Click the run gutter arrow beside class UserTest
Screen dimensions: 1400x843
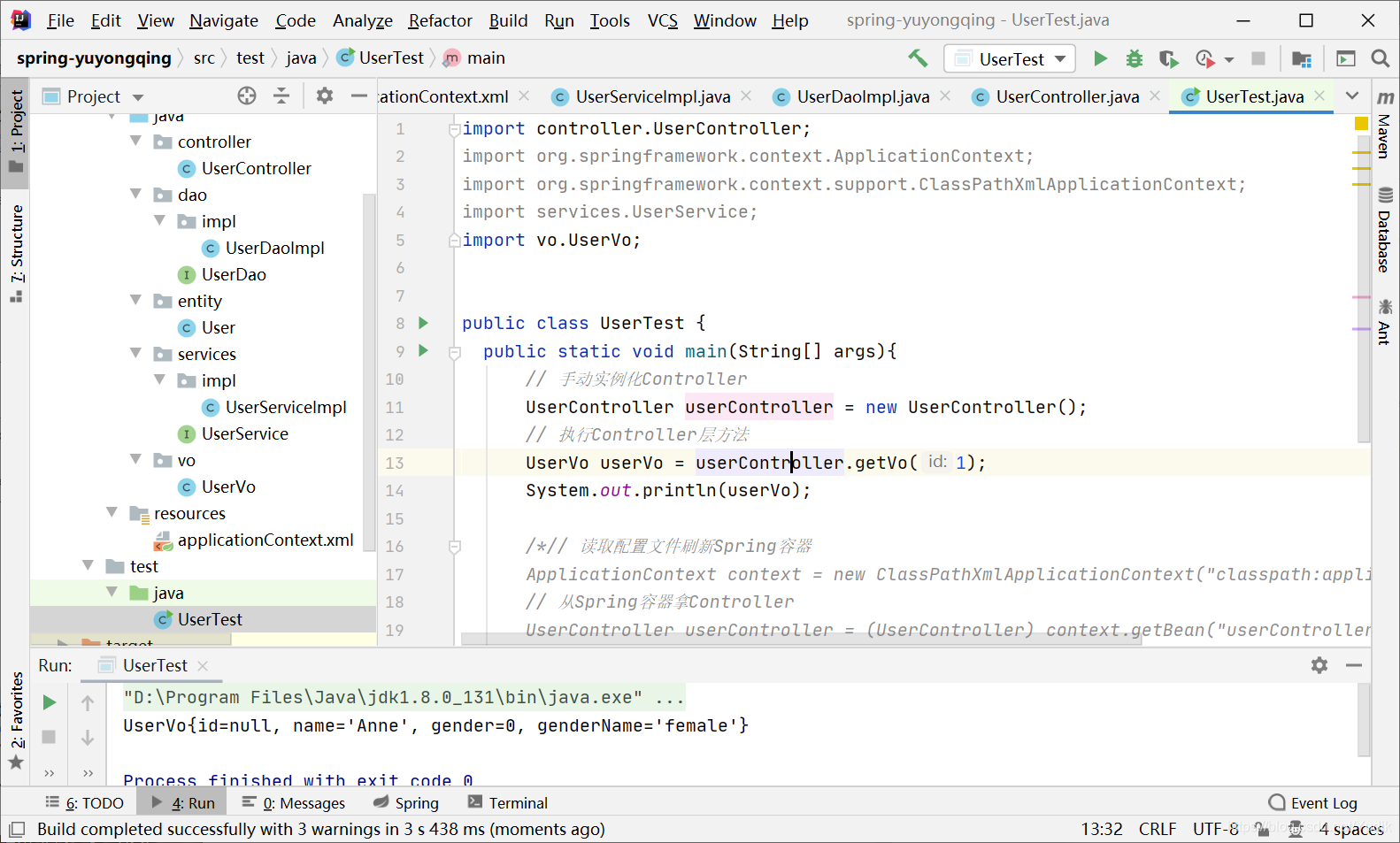coord(423,323)
